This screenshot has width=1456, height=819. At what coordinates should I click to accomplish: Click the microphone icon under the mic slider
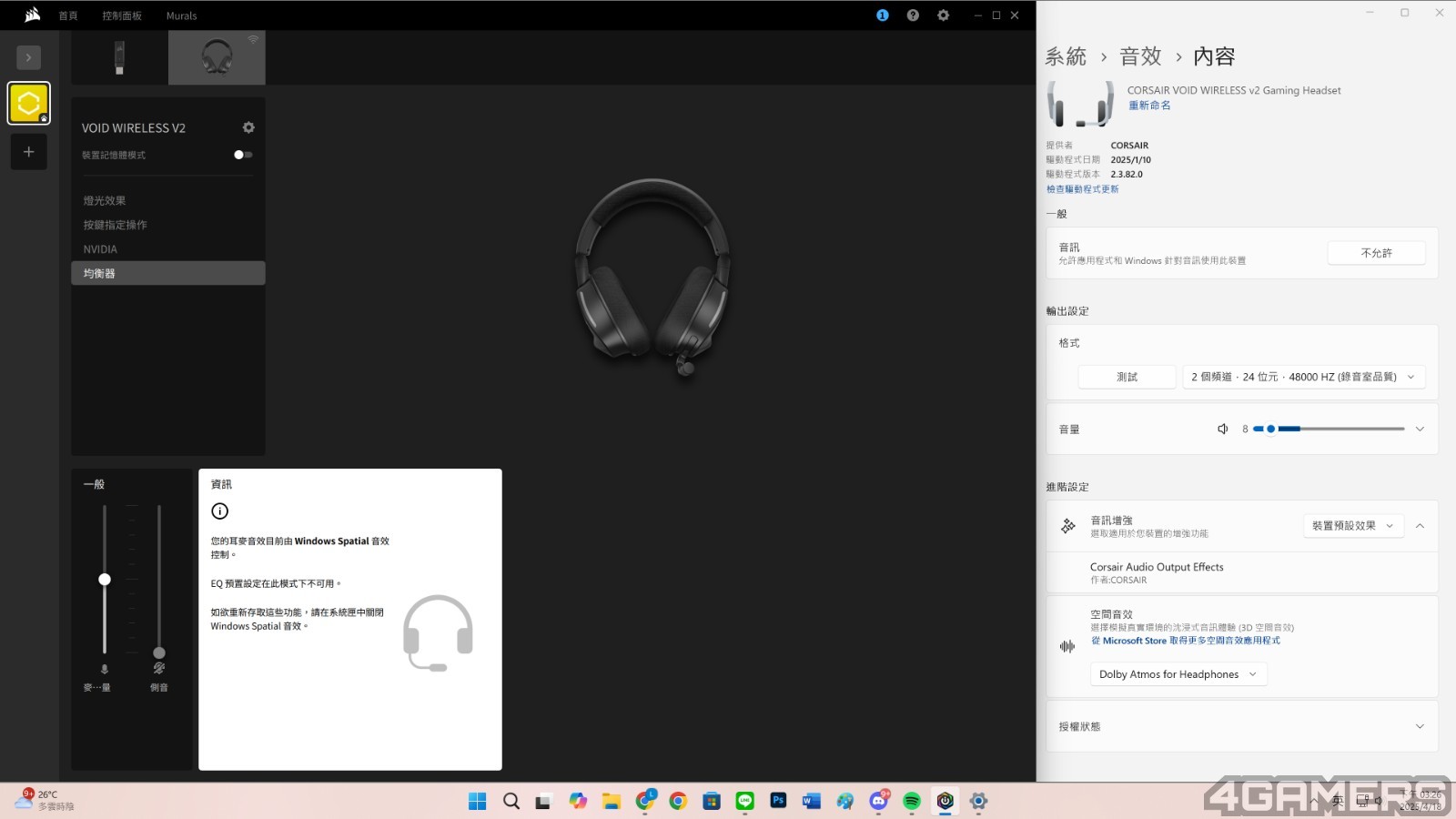(104, 669)
